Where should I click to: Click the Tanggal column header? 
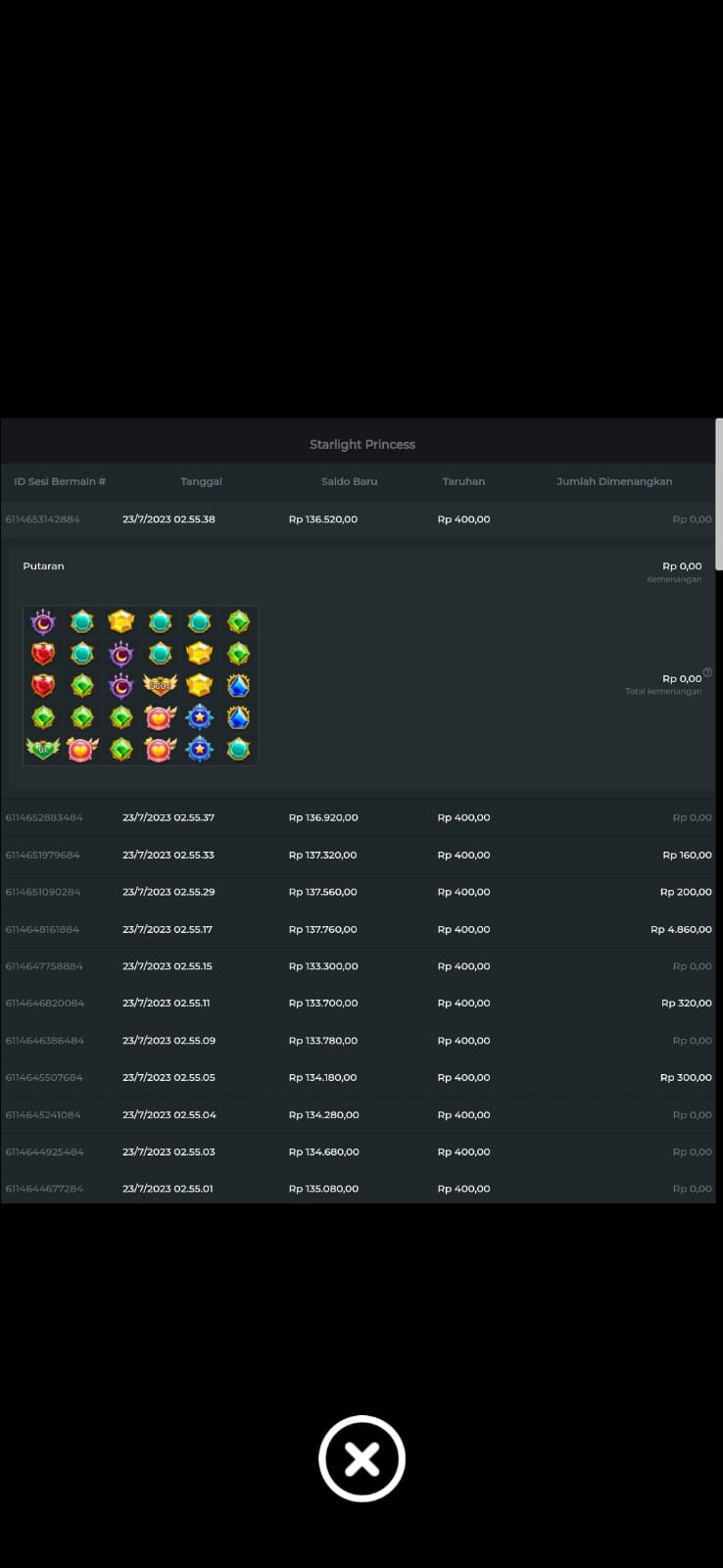[201, 481]
